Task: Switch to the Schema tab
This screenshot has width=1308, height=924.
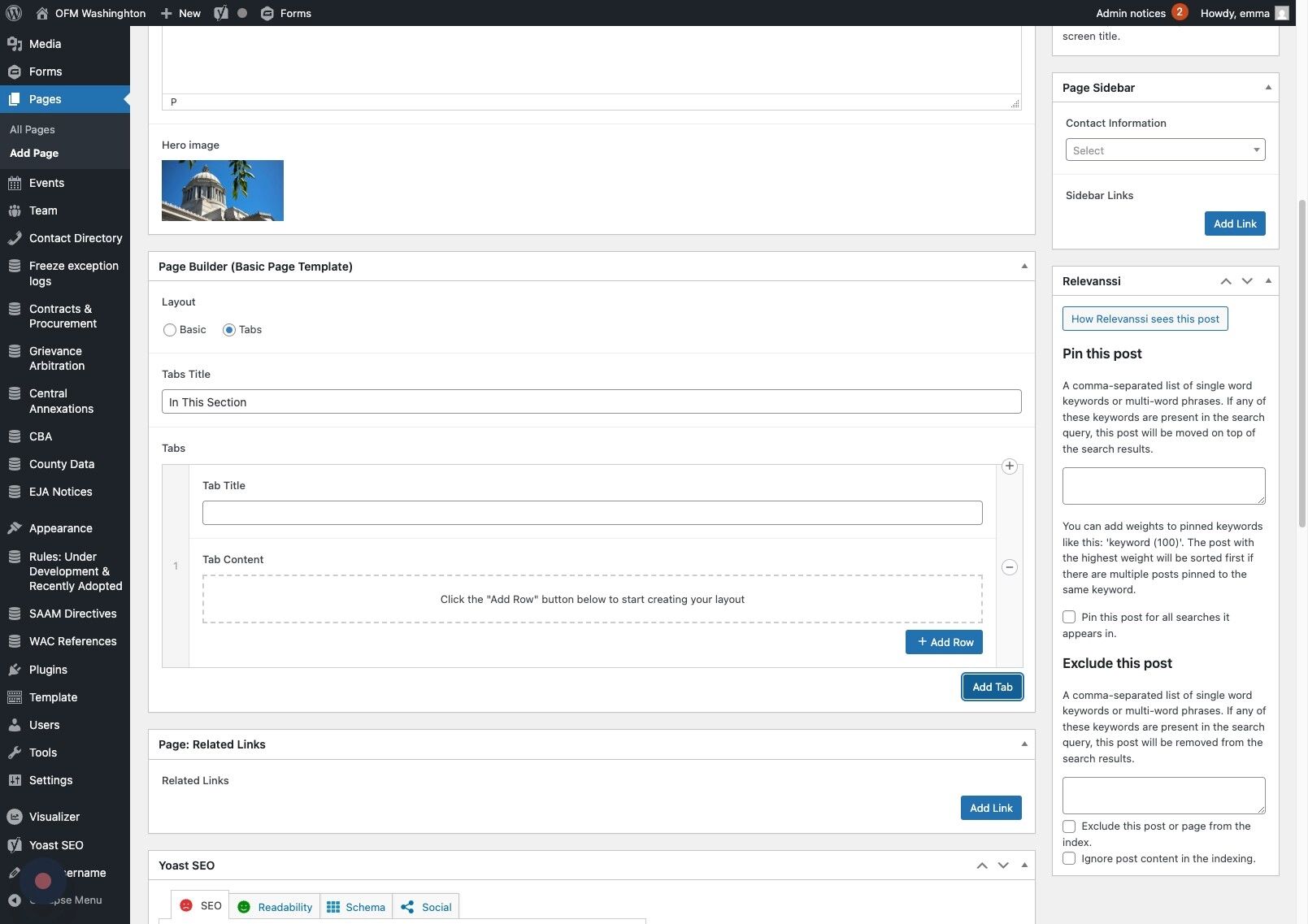Action: (356, 907)
